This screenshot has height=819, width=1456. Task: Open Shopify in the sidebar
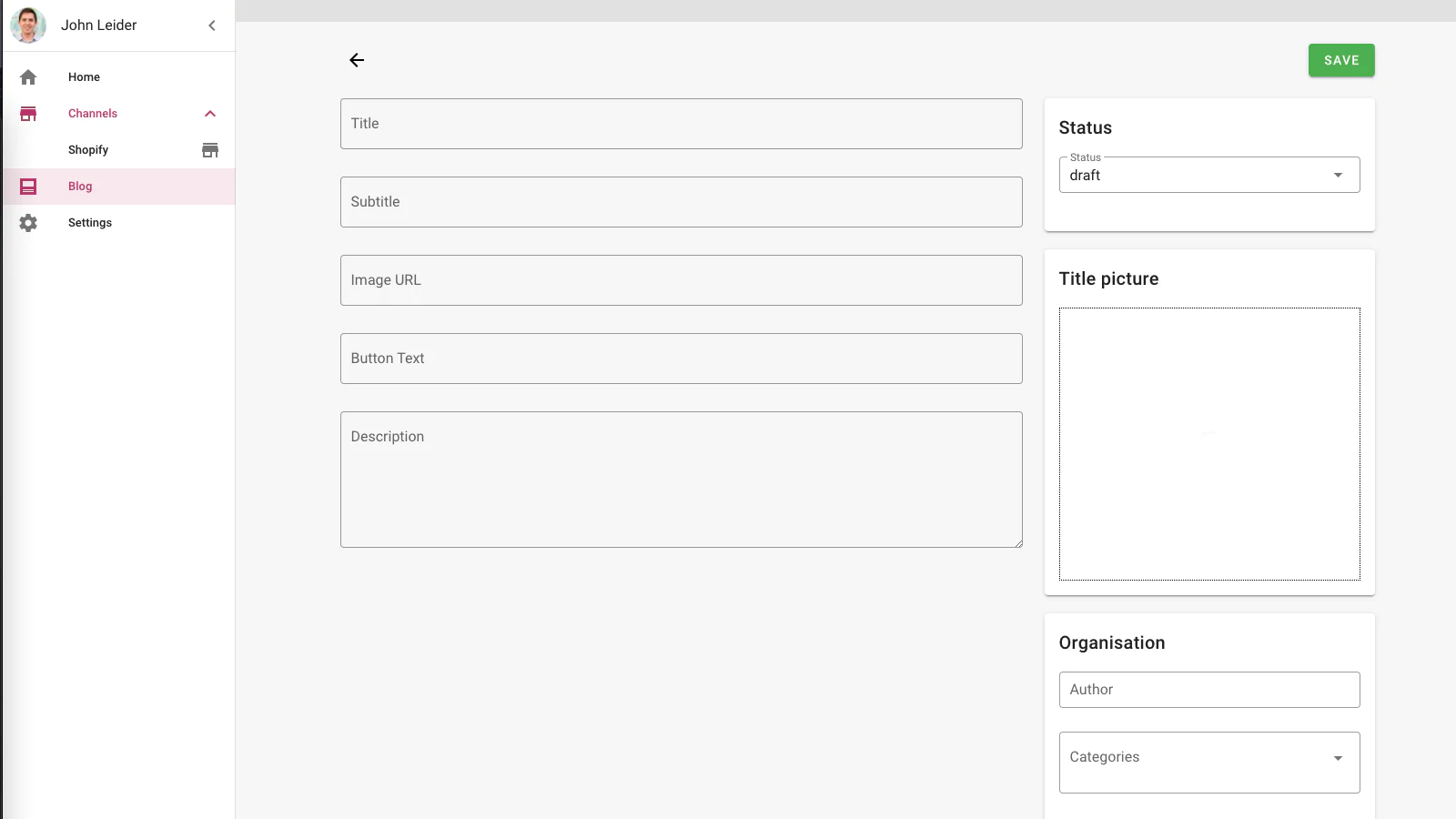click(x=88, y=150)
